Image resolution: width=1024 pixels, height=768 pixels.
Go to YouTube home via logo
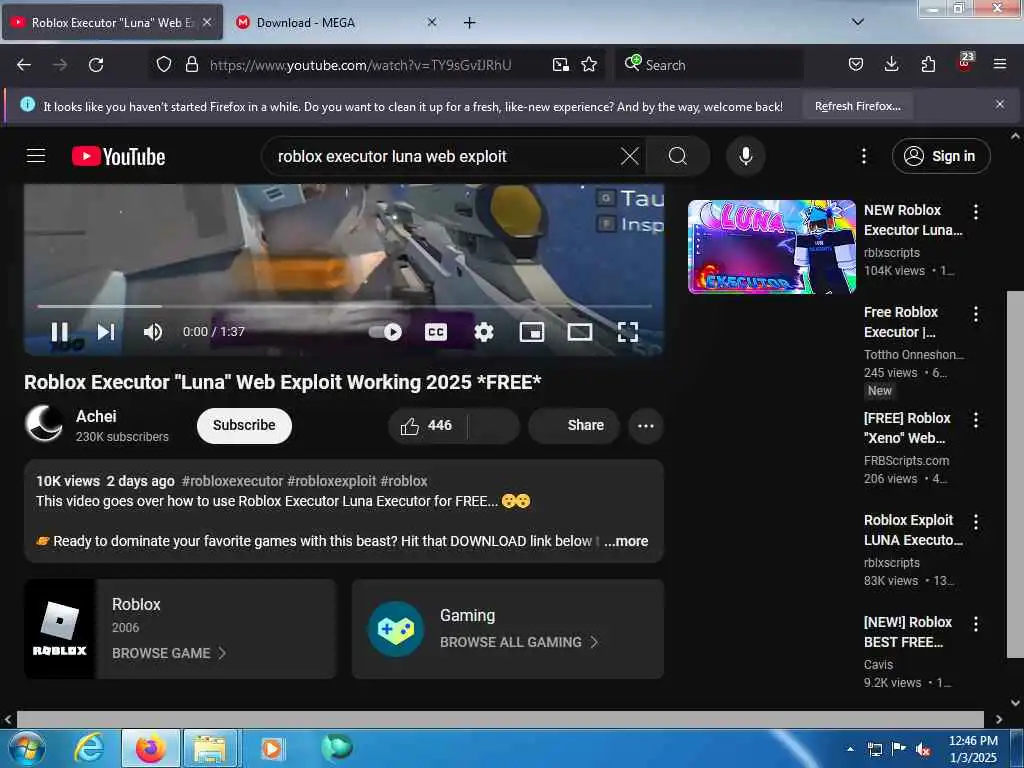click(x=118, y=156)
